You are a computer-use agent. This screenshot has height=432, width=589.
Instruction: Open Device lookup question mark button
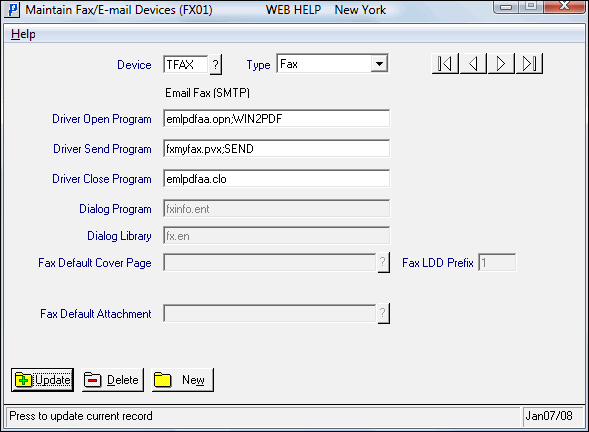pos(216,65)
